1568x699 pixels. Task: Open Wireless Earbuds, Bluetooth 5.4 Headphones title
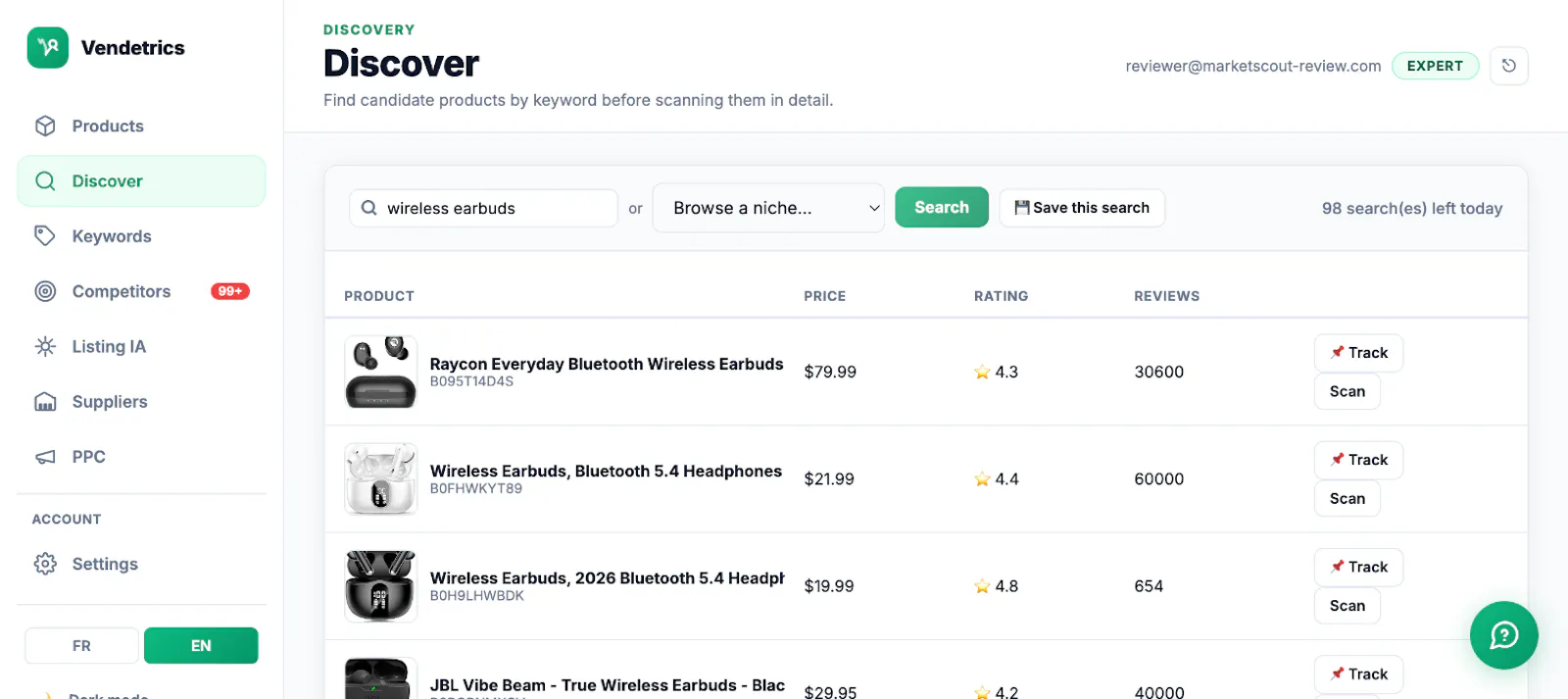click(606, 472)
